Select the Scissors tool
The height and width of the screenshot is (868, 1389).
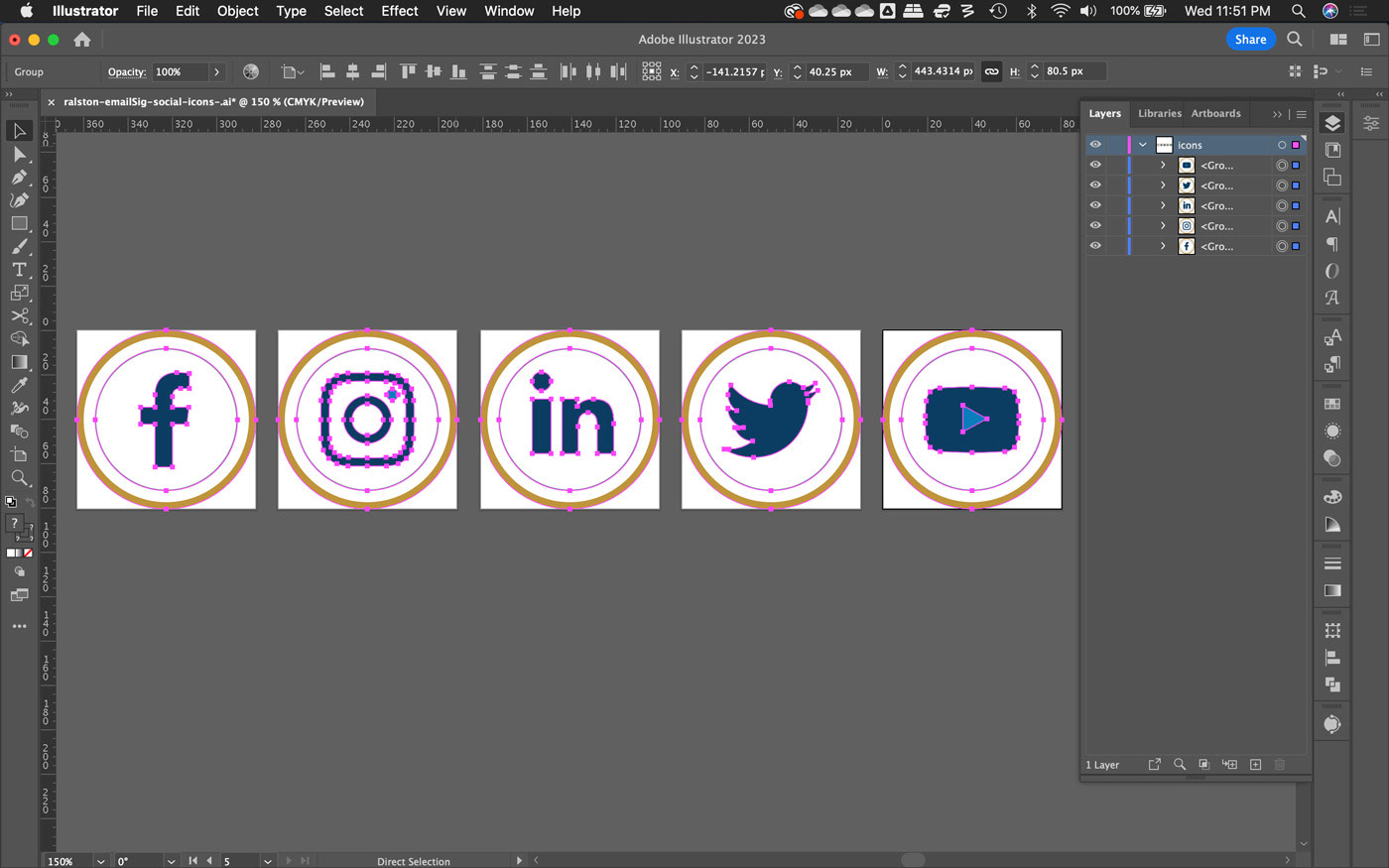point(19,316)
